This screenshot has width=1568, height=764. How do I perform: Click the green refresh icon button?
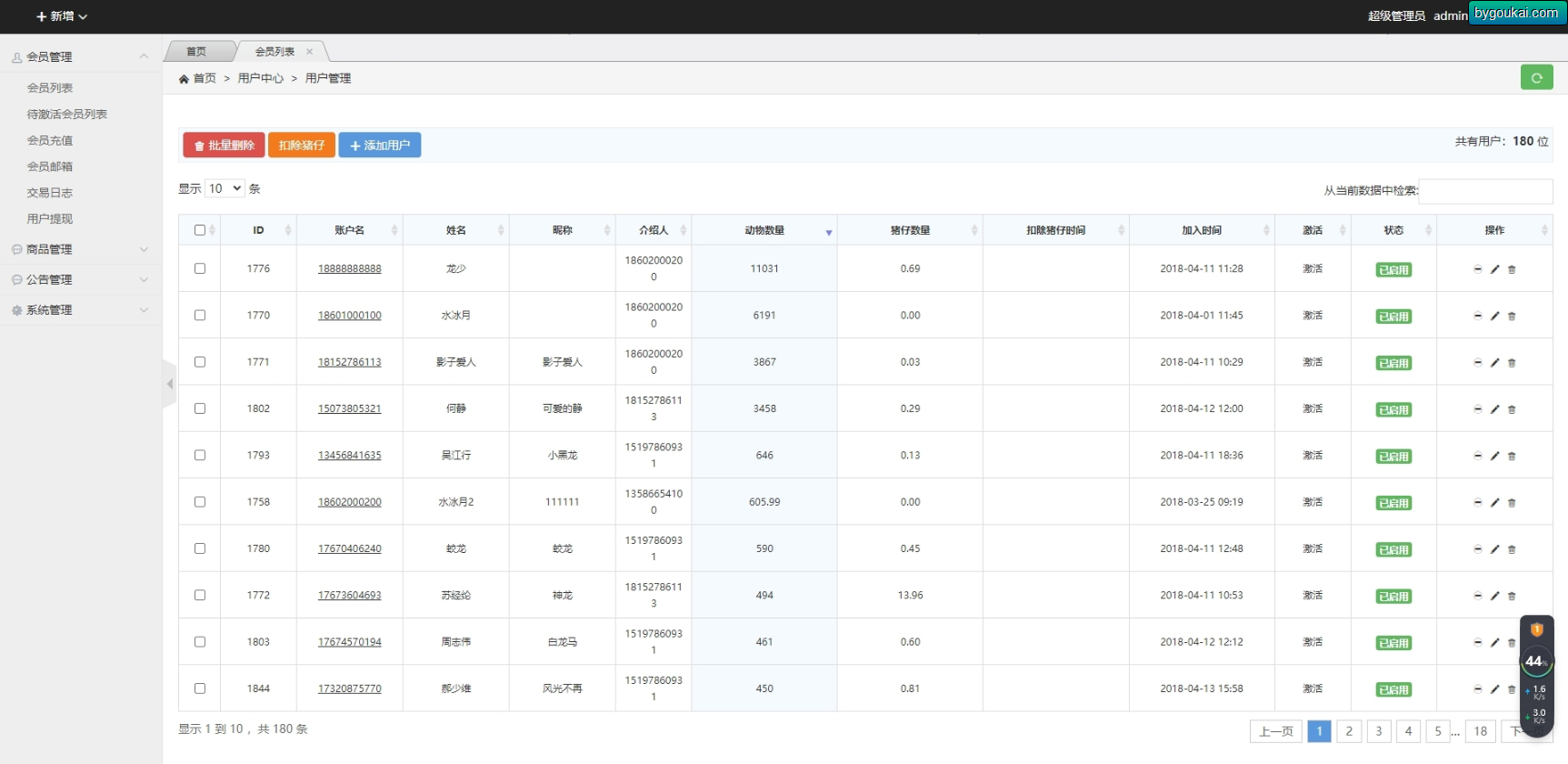[1536, 77]
